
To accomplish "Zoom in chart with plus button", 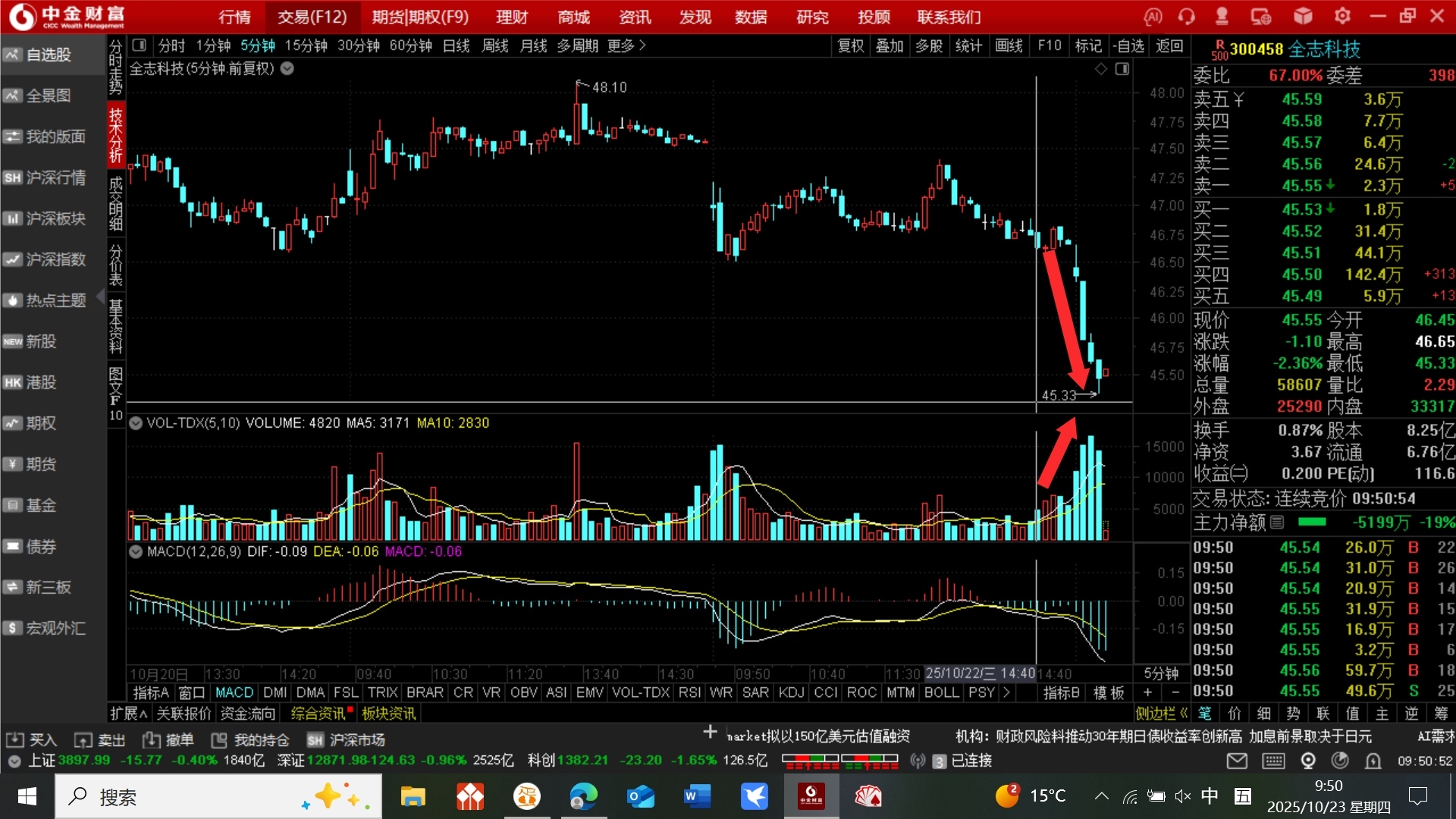I will (x=1147, y=692).
